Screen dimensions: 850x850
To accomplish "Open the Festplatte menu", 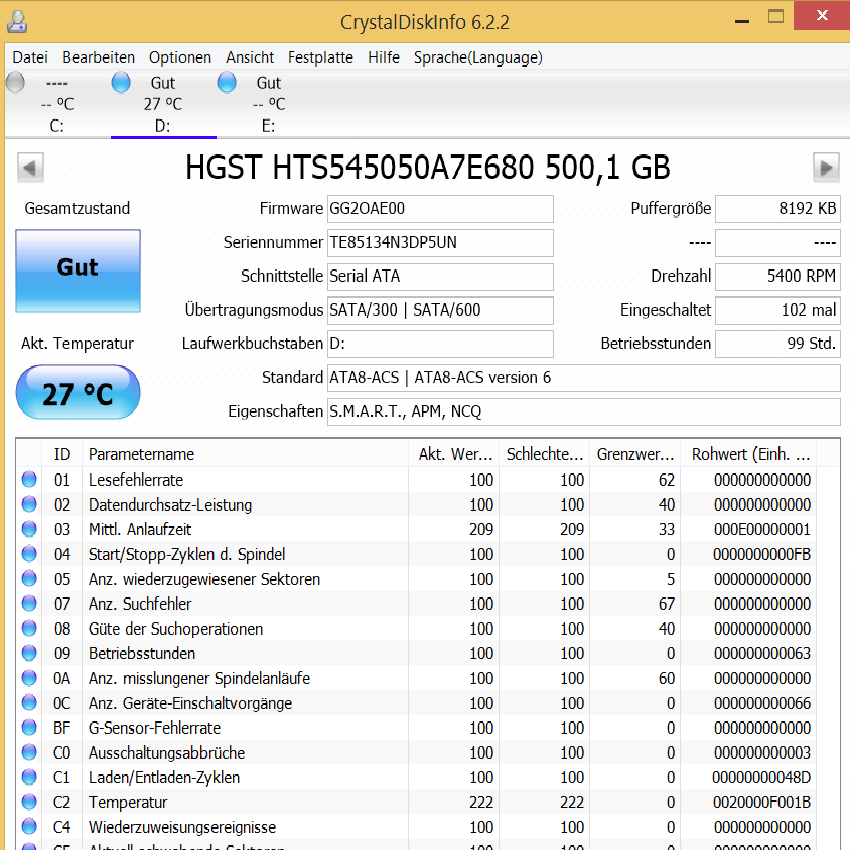I will pyautogui.click(x=320, y=57).
